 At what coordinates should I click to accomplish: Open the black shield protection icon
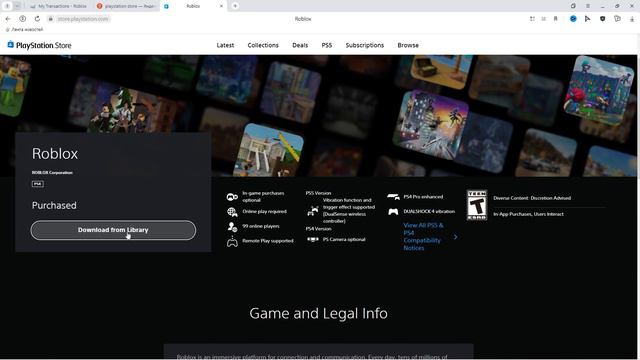[602, 19]
